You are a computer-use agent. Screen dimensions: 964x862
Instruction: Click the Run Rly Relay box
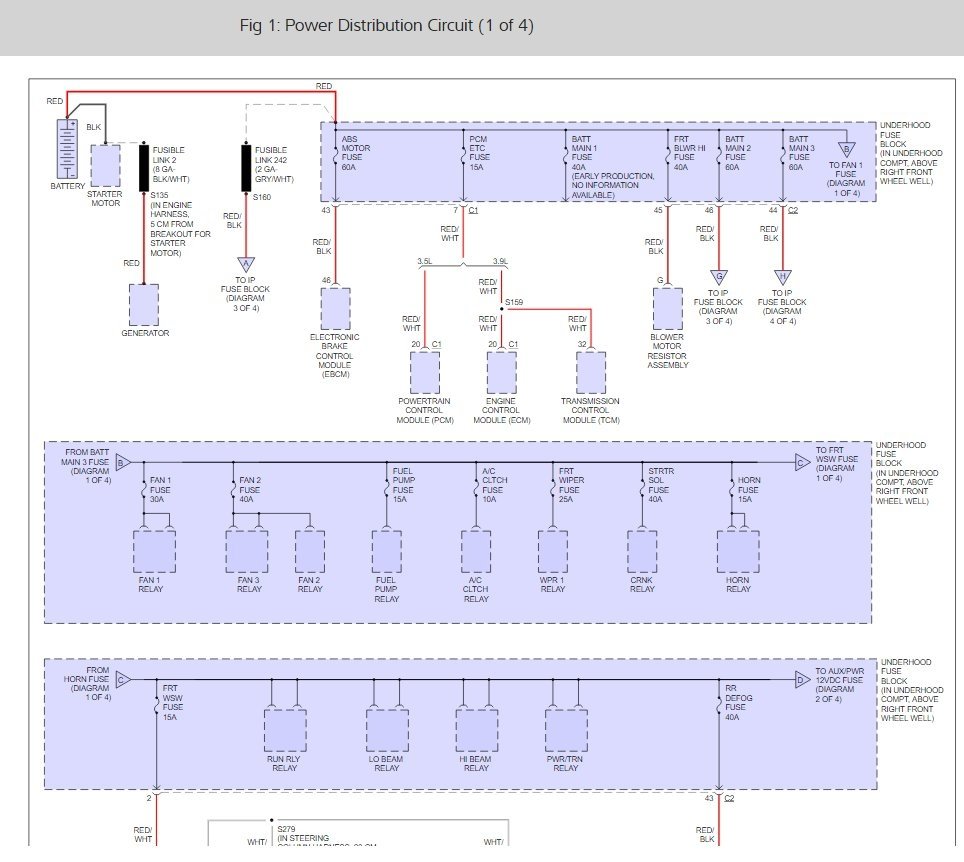coord(285,730)
